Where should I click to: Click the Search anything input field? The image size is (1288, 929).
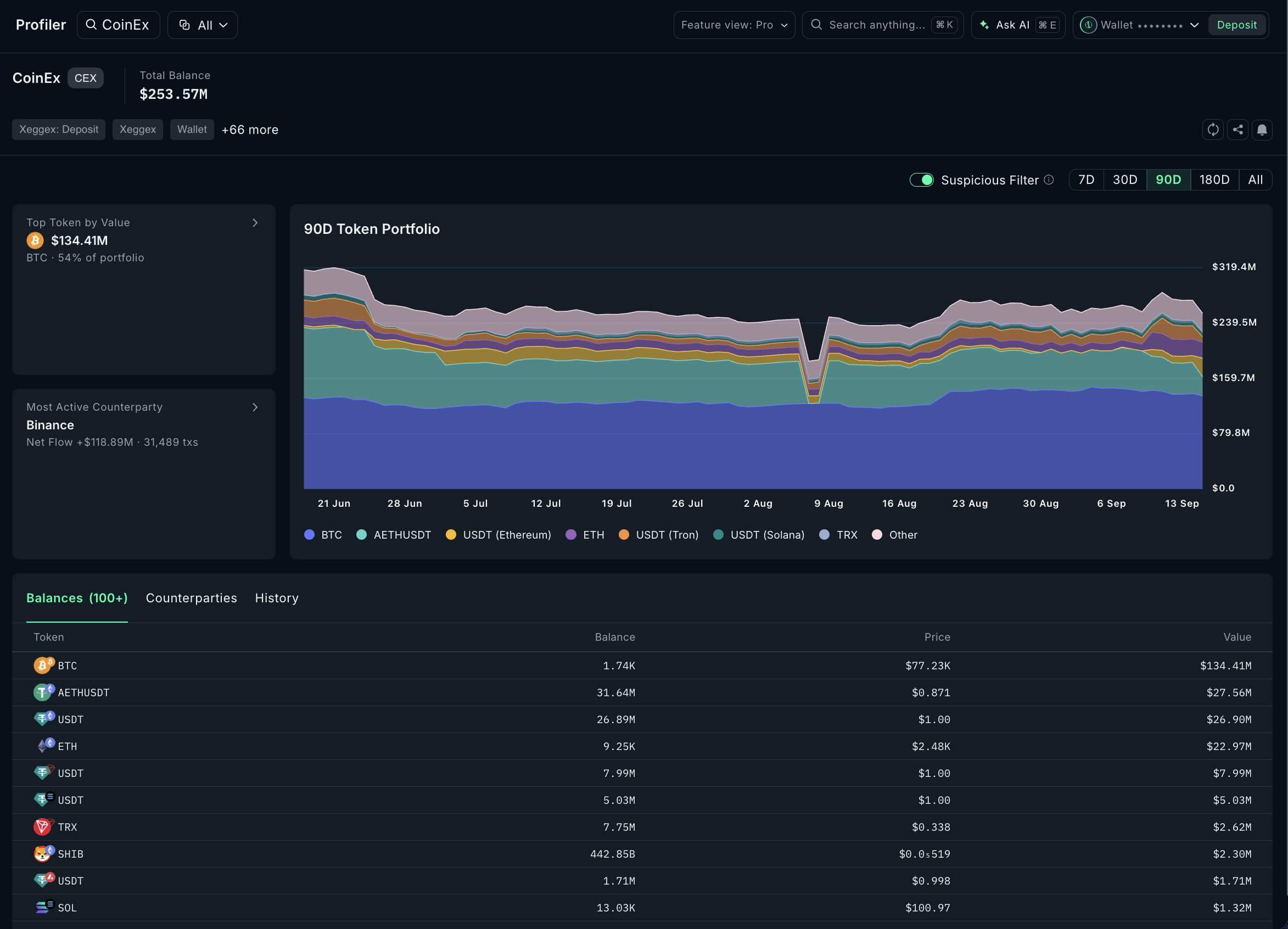click(x=882, y=25)
